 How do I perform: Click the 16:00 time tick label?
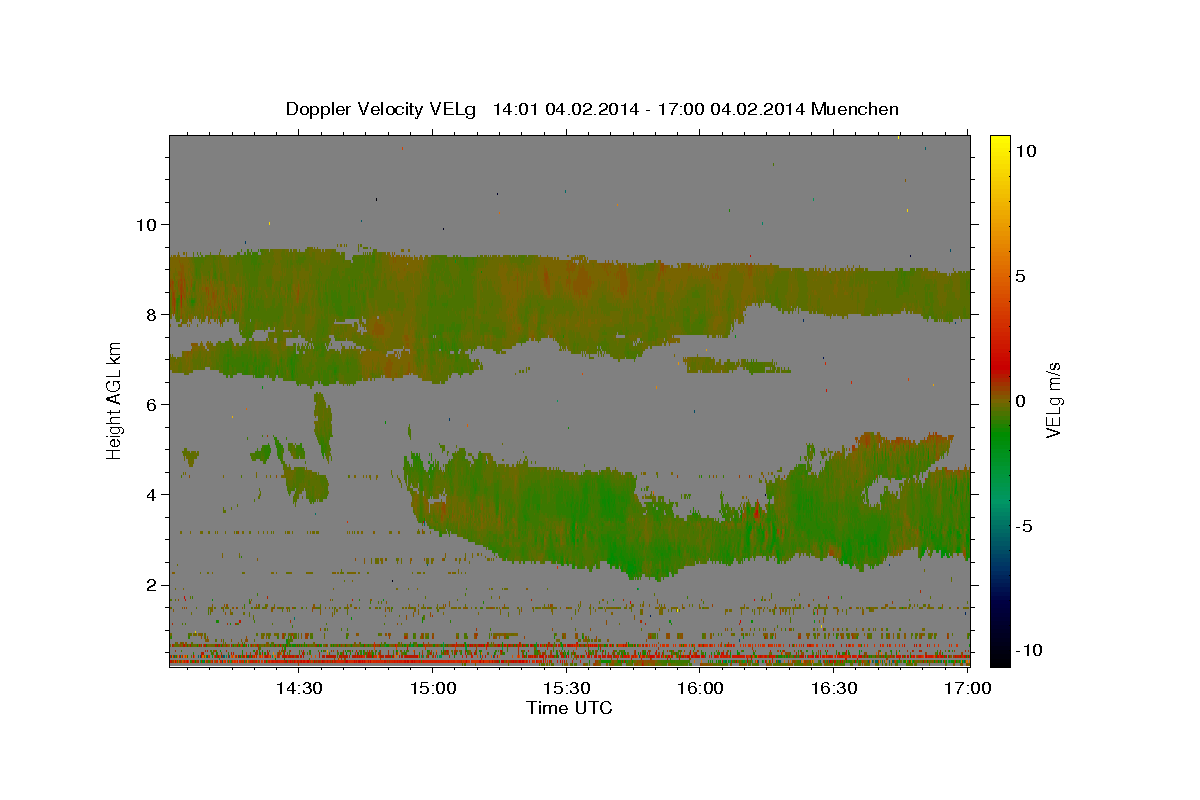[700, 688]
